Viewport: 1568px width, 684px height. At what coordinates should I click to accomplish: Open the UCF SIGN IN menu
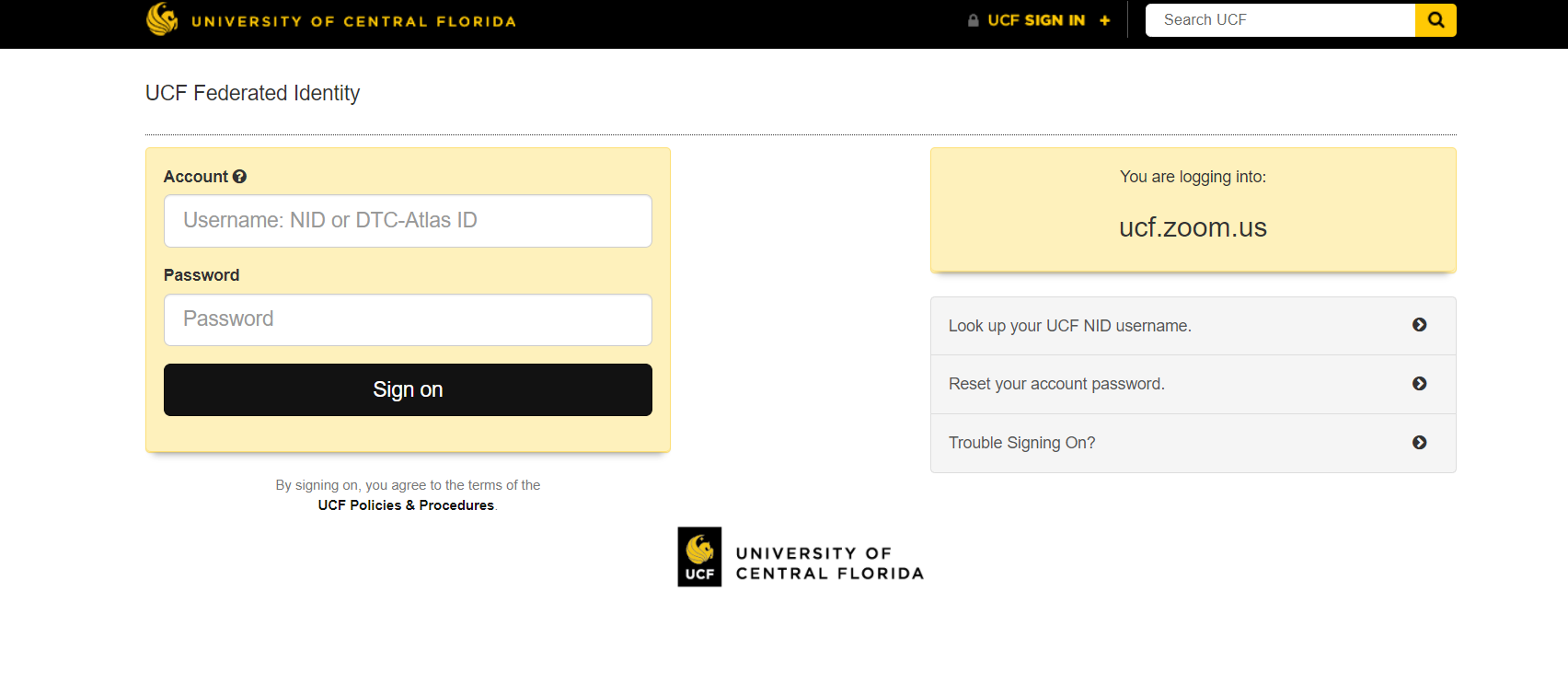(x=1036, y=20)
